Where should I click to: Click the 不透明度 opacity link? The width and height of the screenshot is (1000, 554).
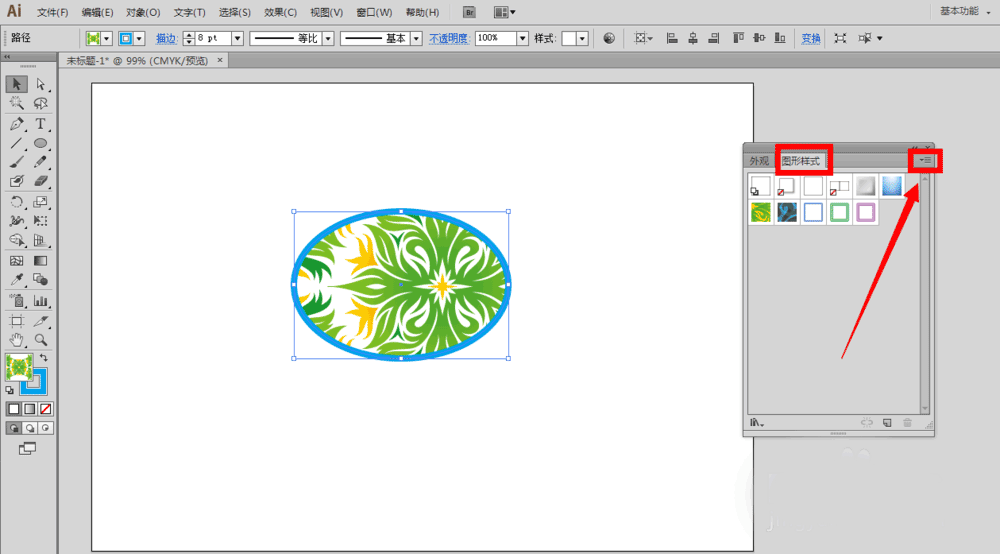[449, 39]
